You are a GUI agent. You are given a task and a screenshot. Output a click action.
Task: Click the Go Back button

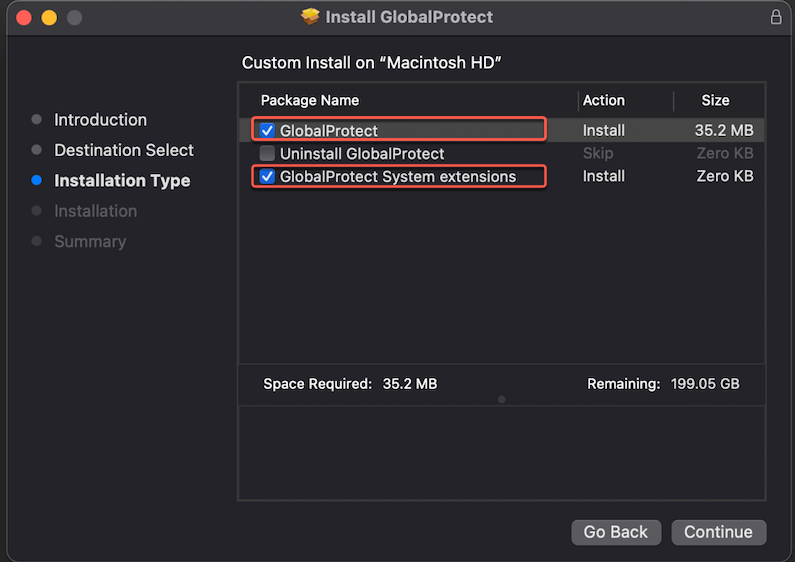616,532
